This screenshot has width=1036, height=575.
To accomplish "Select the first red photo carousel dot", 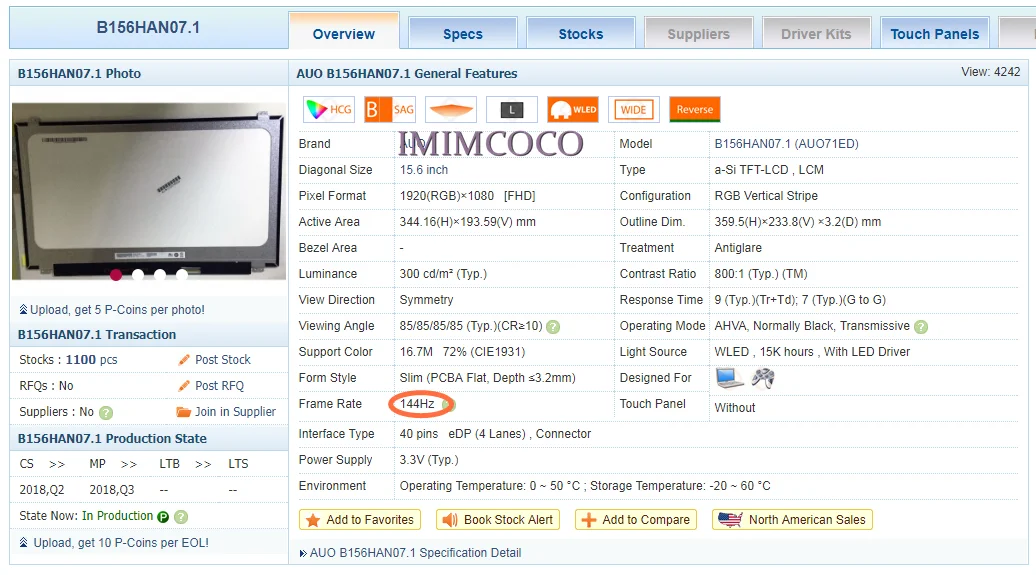I will (116, 274).
